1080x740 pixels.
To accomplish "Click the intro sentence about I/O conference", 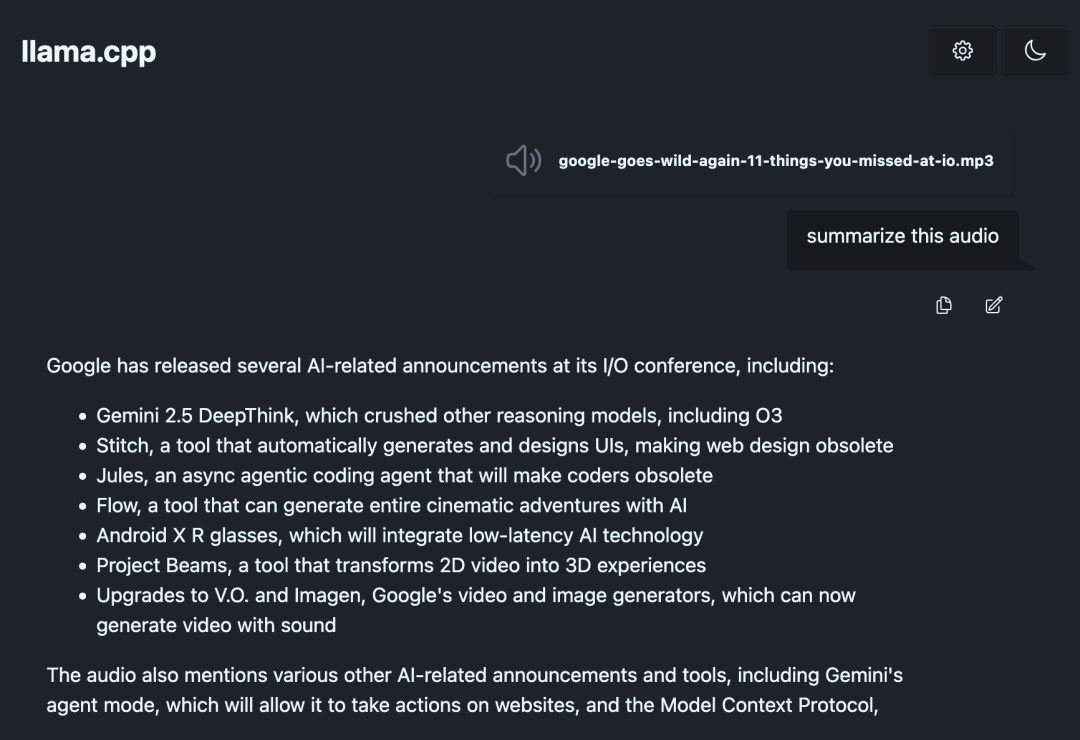I will click(x=440, y=366).
